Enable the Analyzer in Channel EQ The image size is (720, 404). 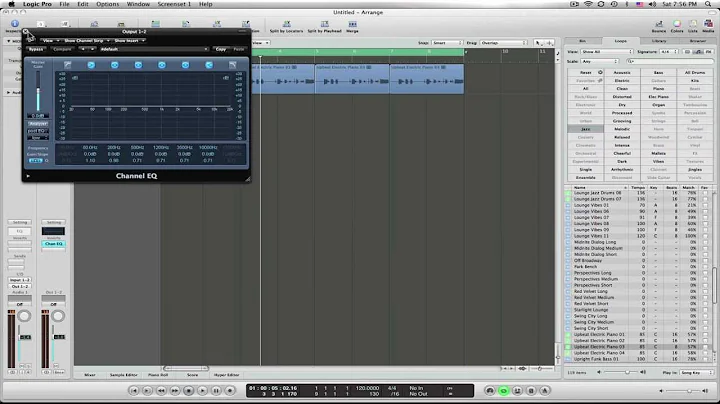(38, 124)
